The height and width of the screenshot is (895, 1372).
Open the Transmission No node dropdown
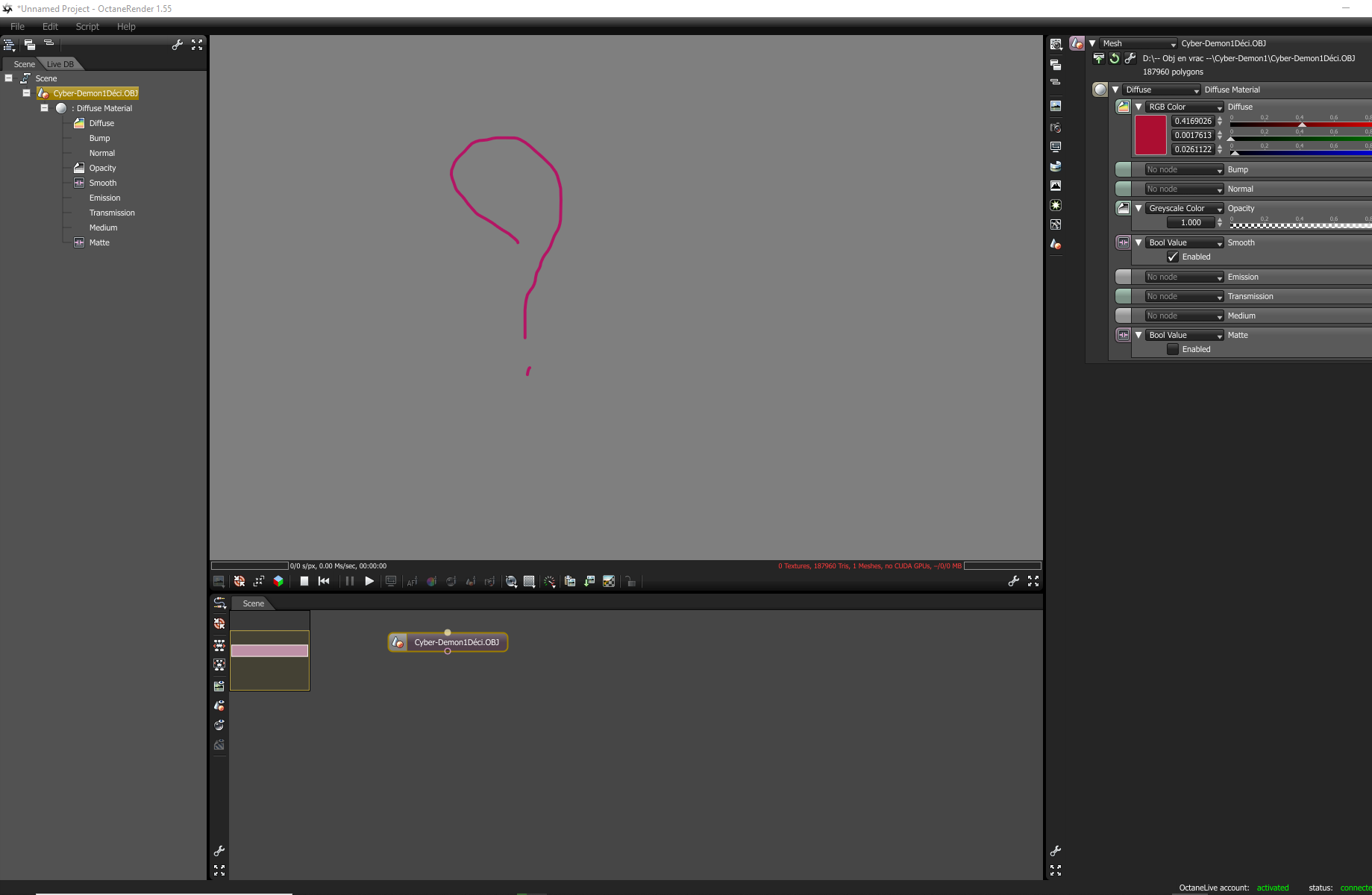pyautogui.click(x=1185, y=297)
